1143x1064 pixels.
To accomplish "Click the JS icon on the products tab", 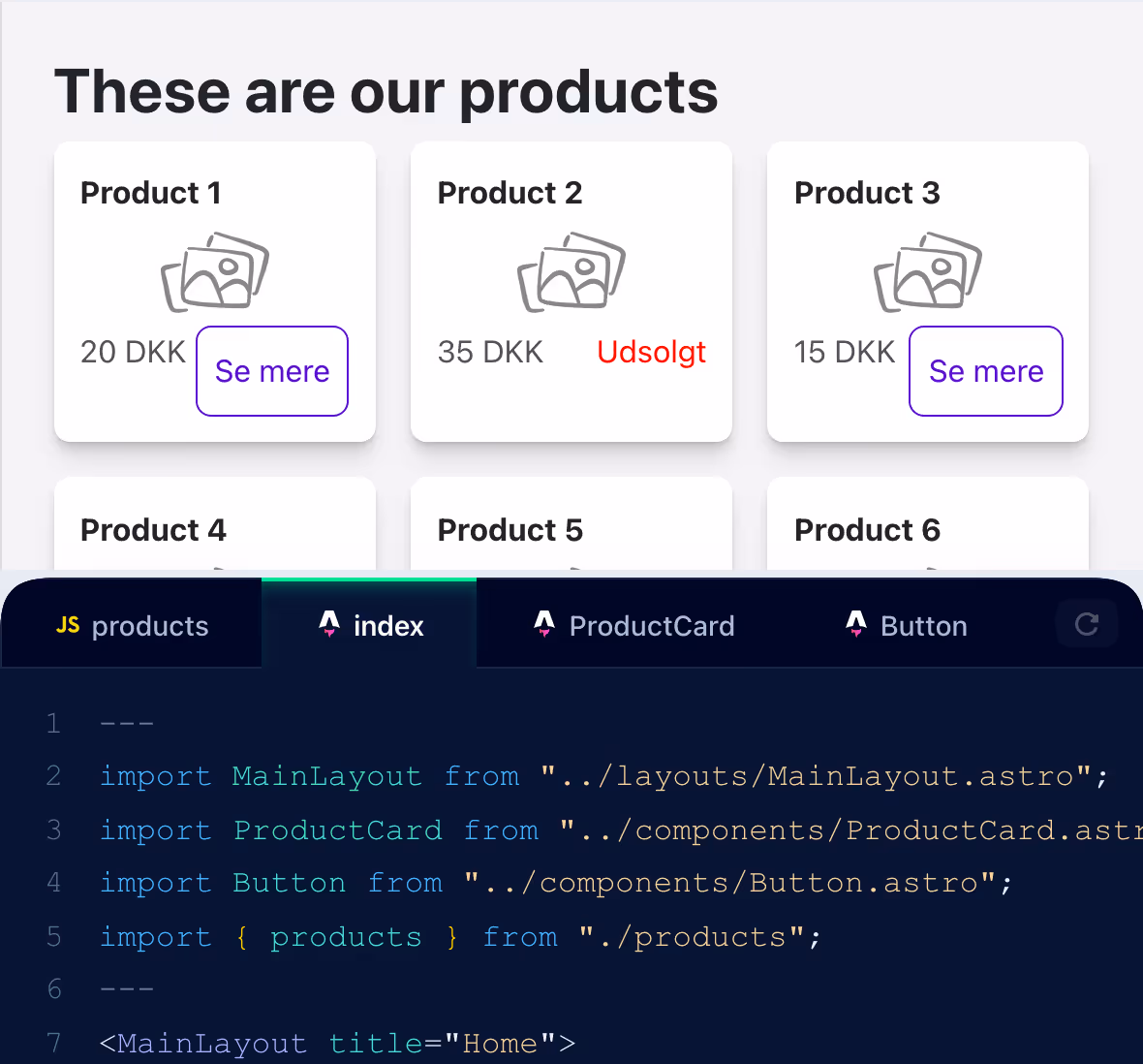I will click(x=68, y=625).
